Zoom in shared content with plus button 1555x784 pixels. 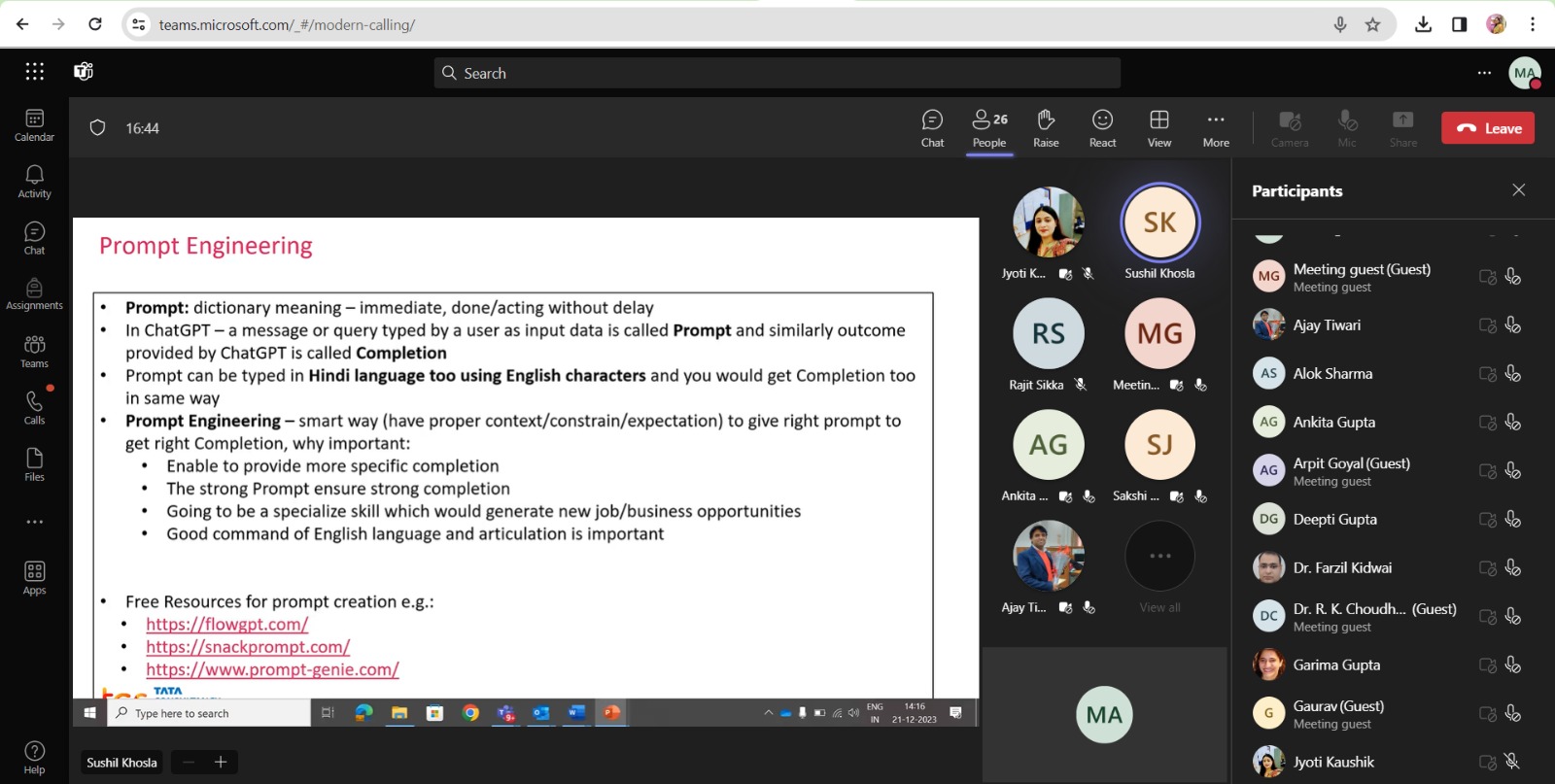[x=221, y=763]
